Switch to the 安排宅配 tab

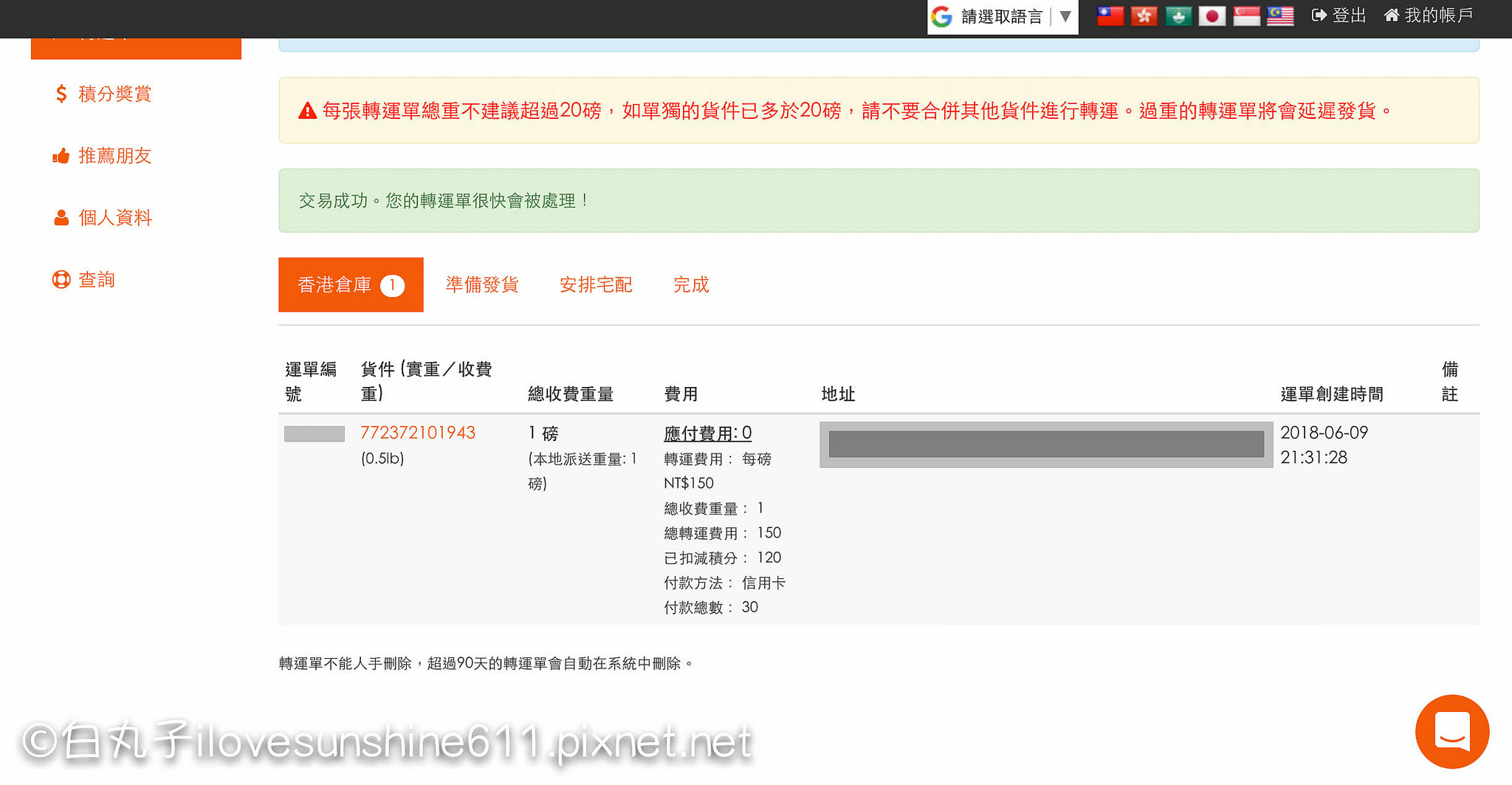596,285
